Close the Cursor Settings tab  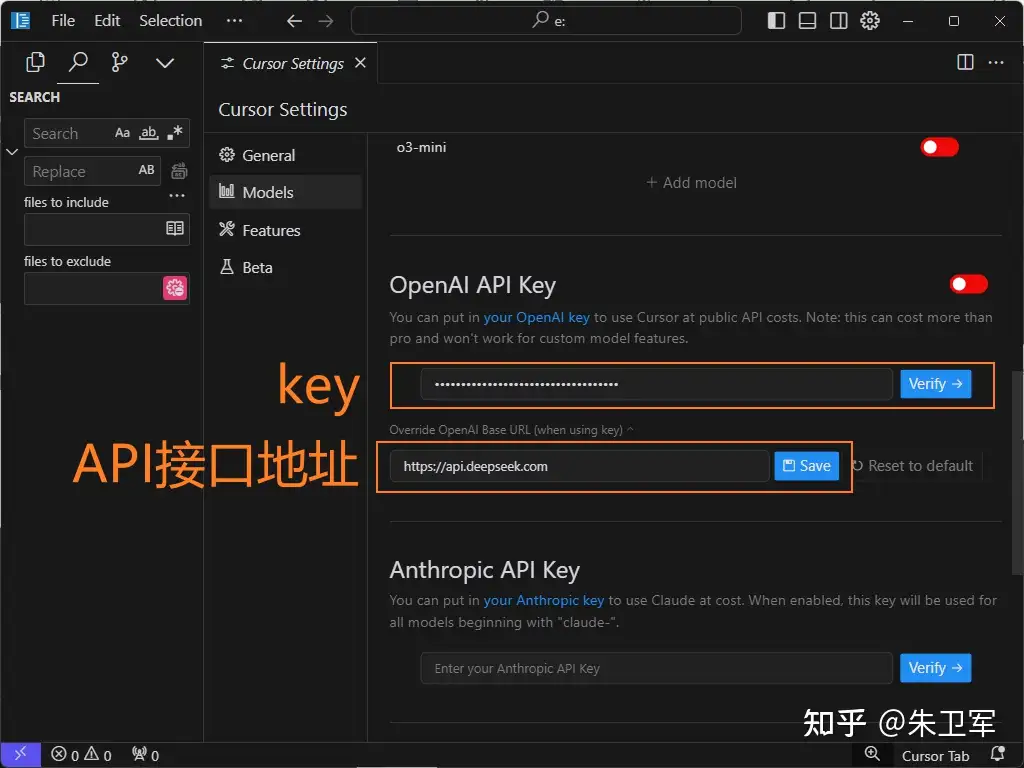(360, 63)
